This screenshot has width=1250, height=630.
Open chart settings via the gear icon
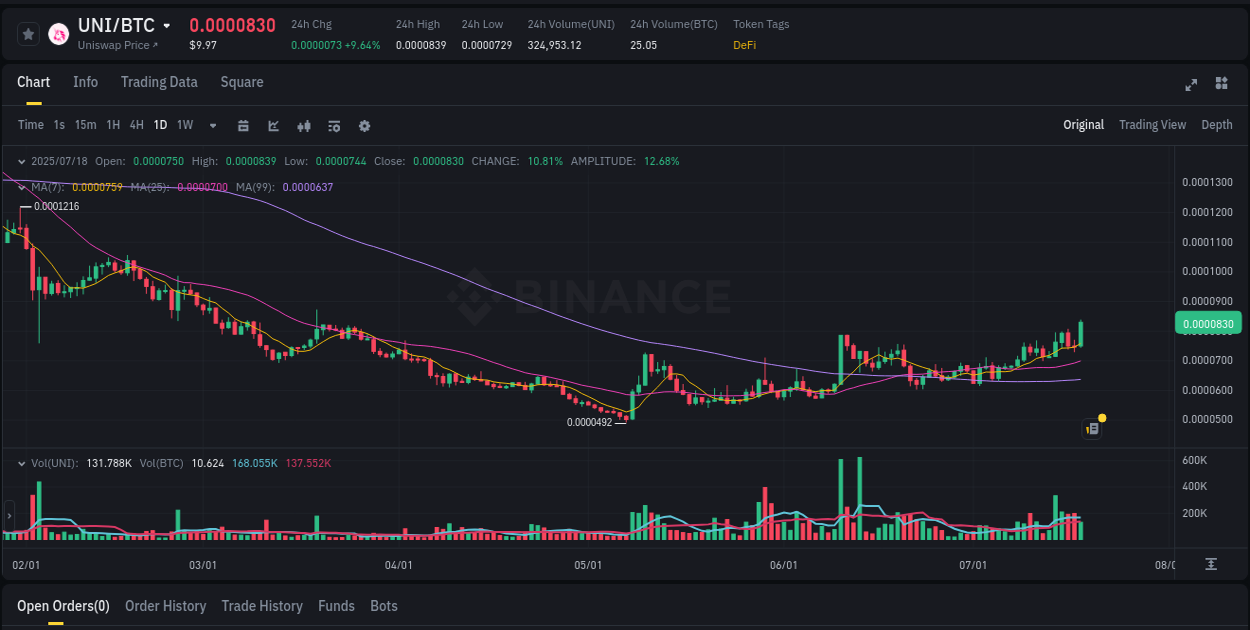(x=364, y=126)
